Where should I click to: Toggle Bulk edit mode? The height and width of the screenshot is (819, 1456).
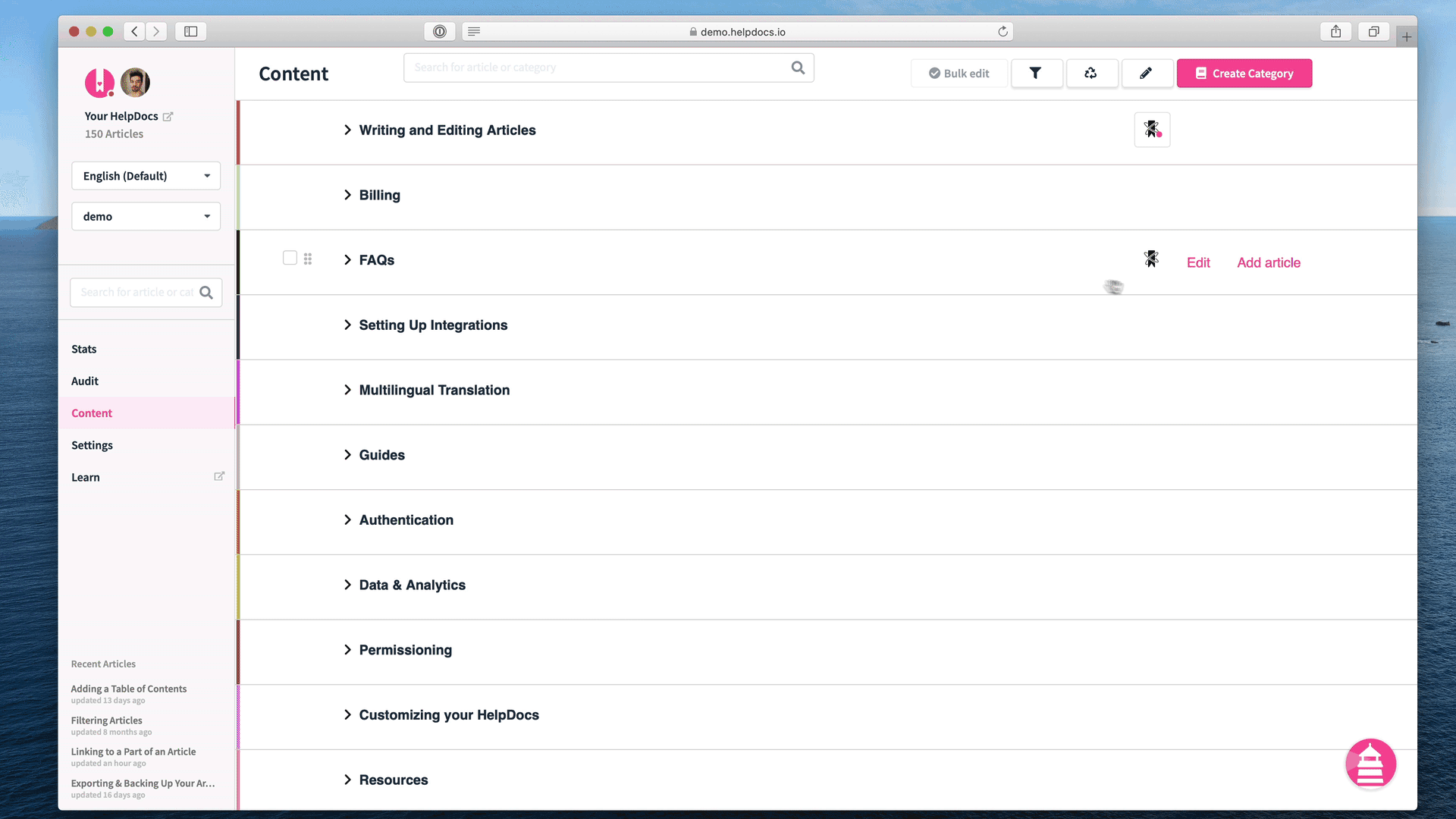click(959, 74)
